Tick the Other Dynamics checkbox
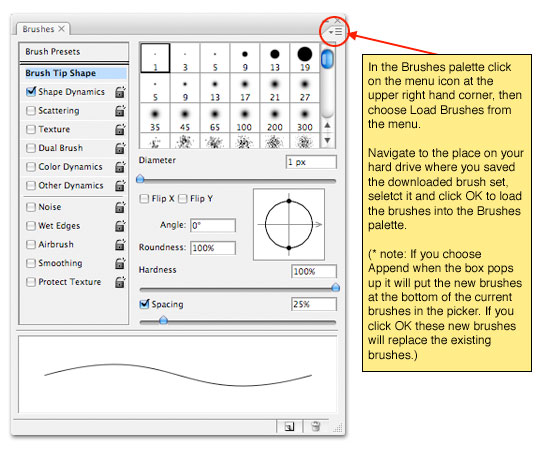The height and width of the screenshot is (449, 540). coord(31,186)
